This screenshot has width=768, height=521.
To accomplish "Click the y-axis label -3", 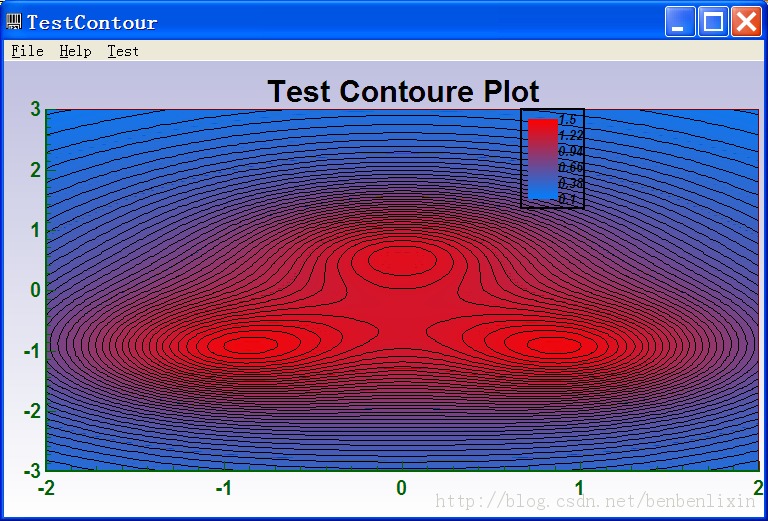I will click(32, 471).
